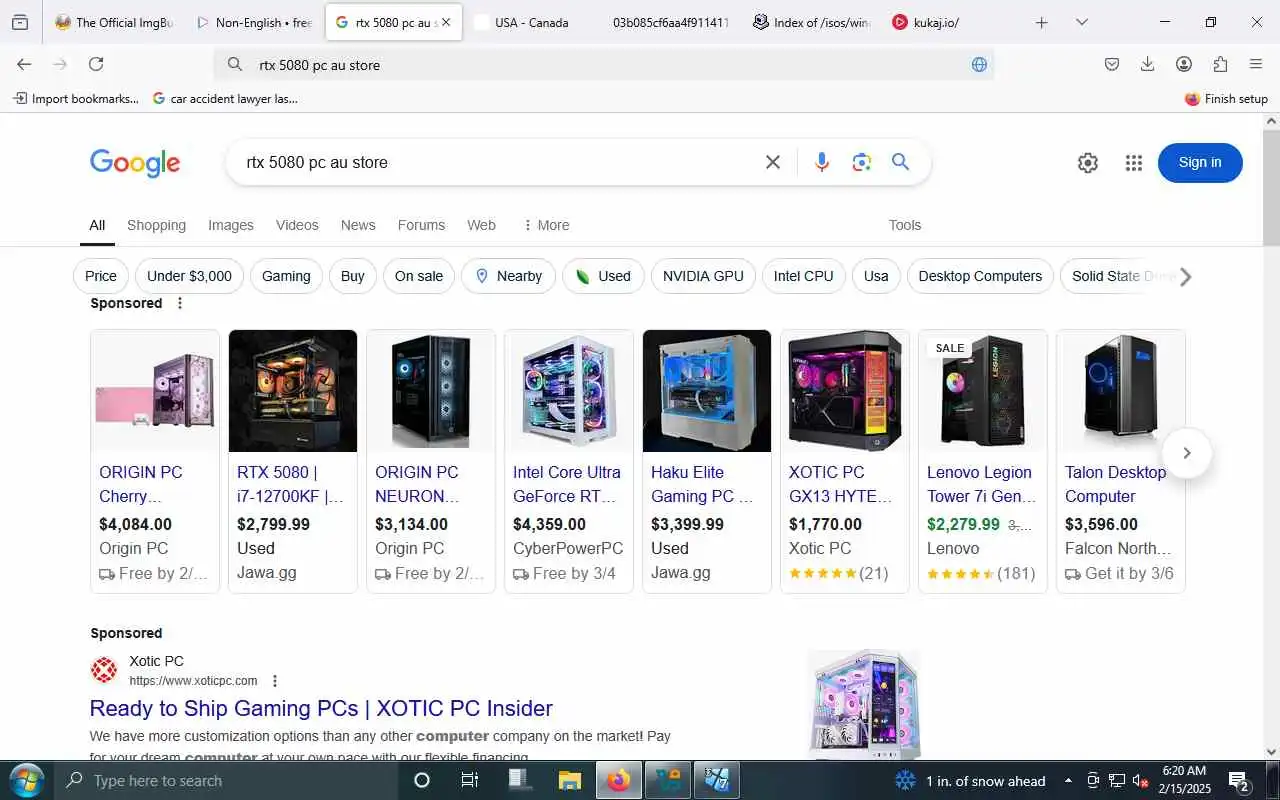Open Pocket save icon in toolbar
Viewport: 1280px width, 800px height.
coord(1112,64)
